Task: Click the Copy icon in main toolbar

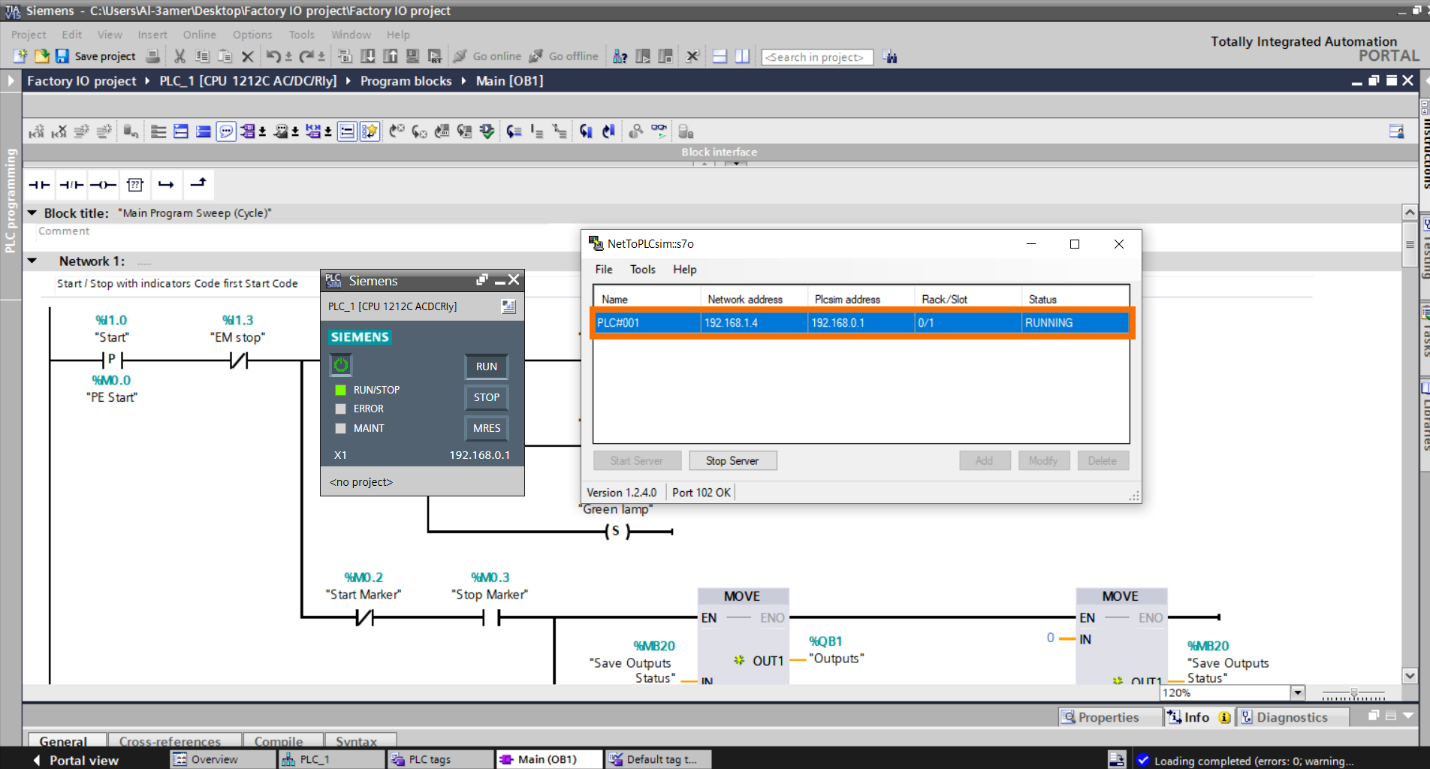Action: [x=203, y=57]
